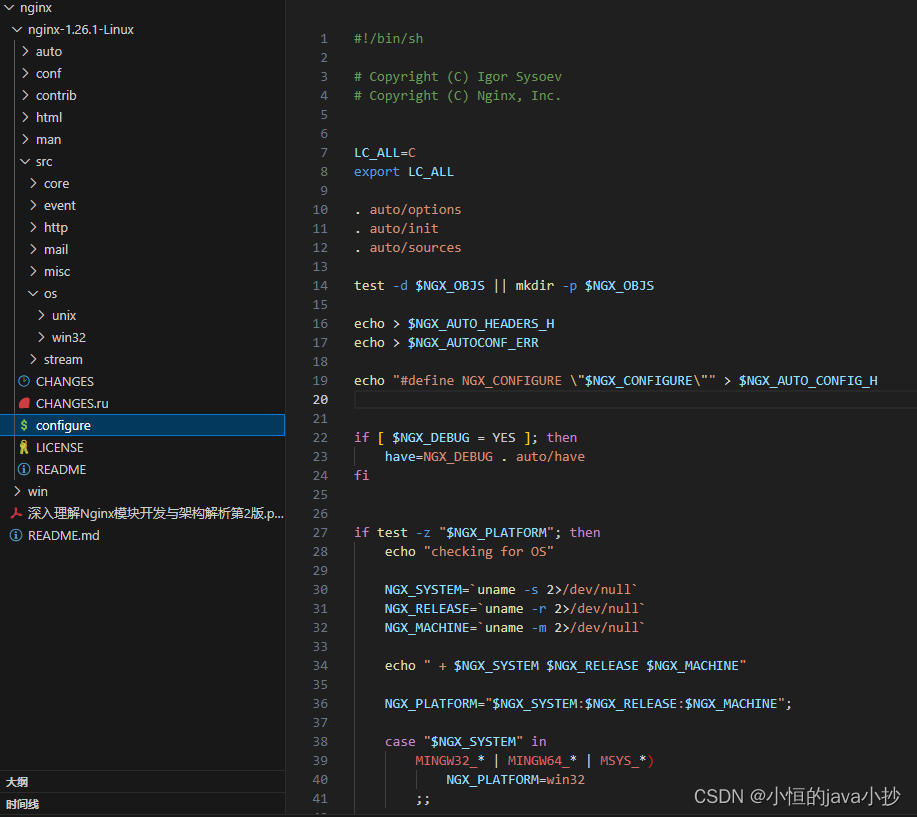Expand the stream folder chevron
Viewport: 917px width, 817px height.
[33, 359]
